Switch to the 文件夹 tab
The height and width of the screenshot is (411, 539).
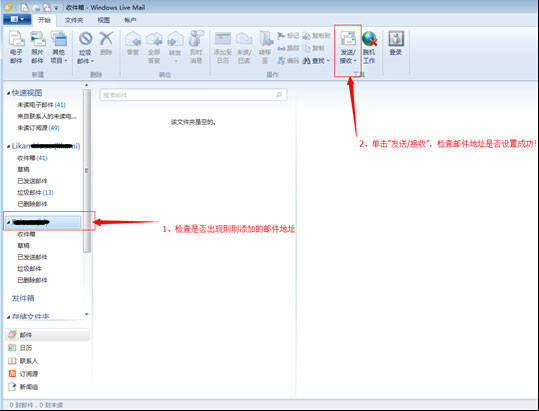click(74, 20)
